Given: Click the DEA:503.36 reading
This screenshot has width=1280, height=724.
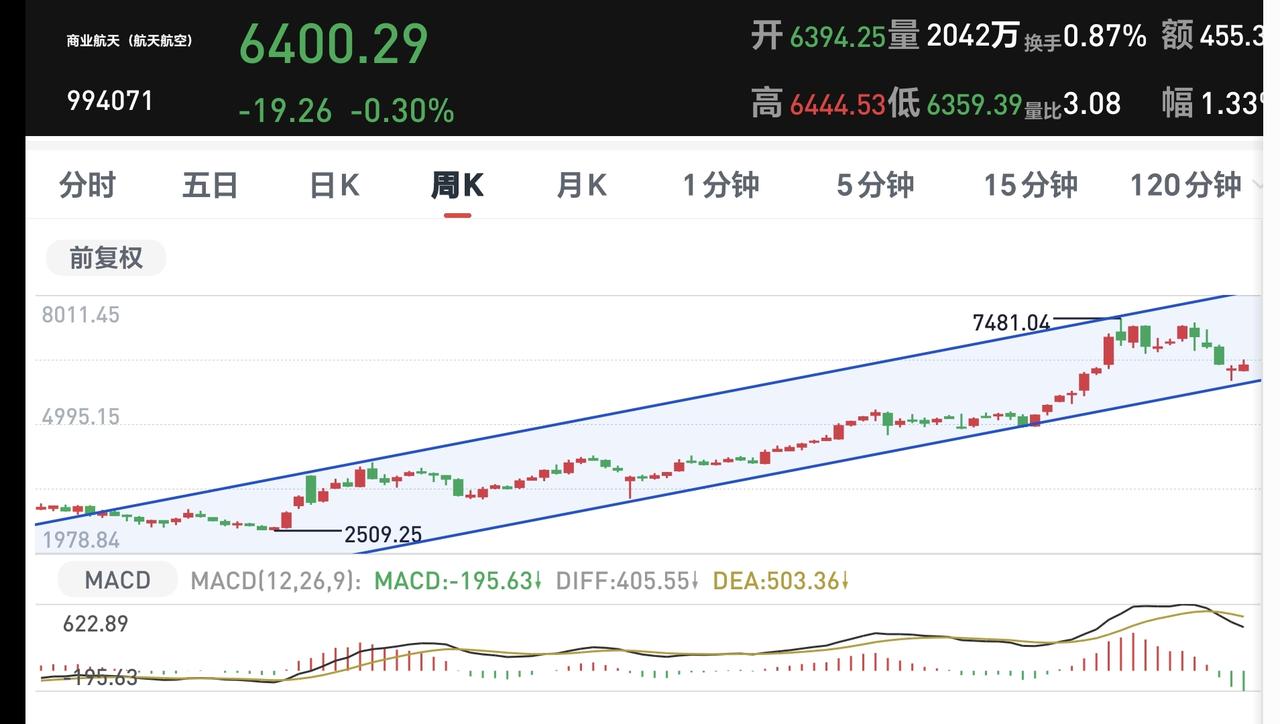Looking at the screenshot, I should [x=779, y=580].
